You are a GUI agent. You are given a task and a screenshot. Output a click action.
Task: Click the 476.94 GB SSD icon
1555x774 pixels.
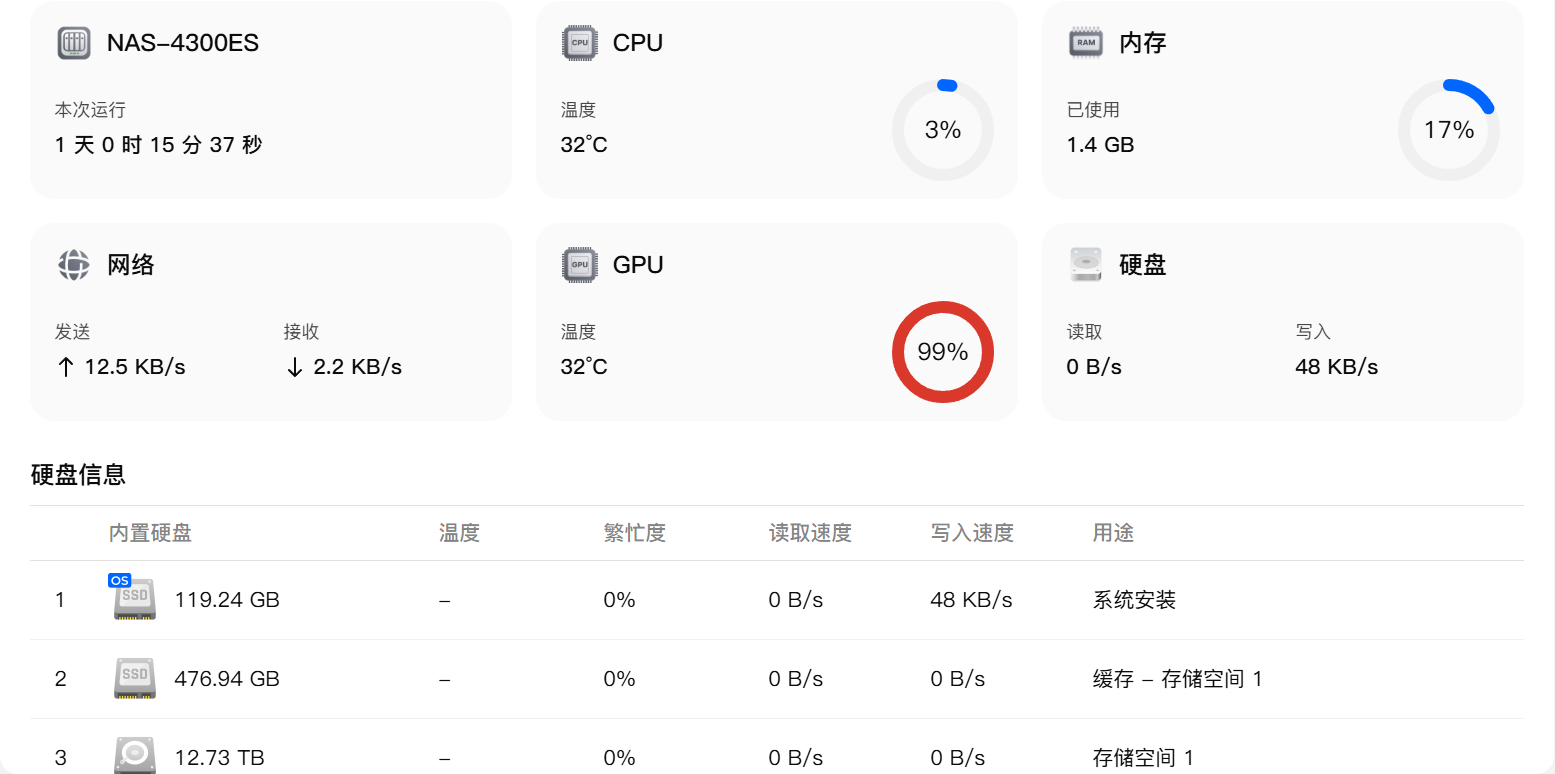[x=134, y=678]
